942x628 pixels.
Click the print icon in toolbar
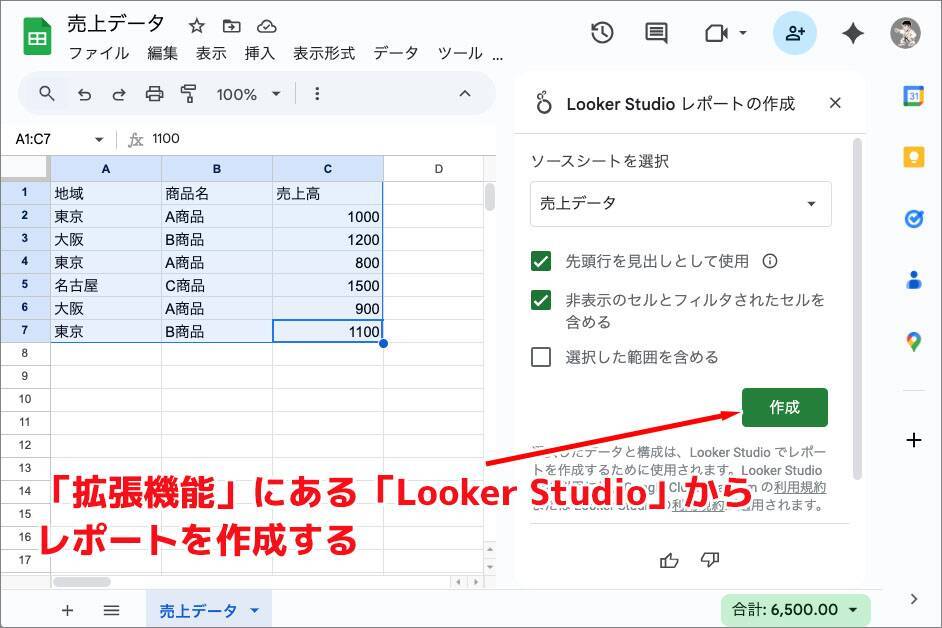pos(154,94)
